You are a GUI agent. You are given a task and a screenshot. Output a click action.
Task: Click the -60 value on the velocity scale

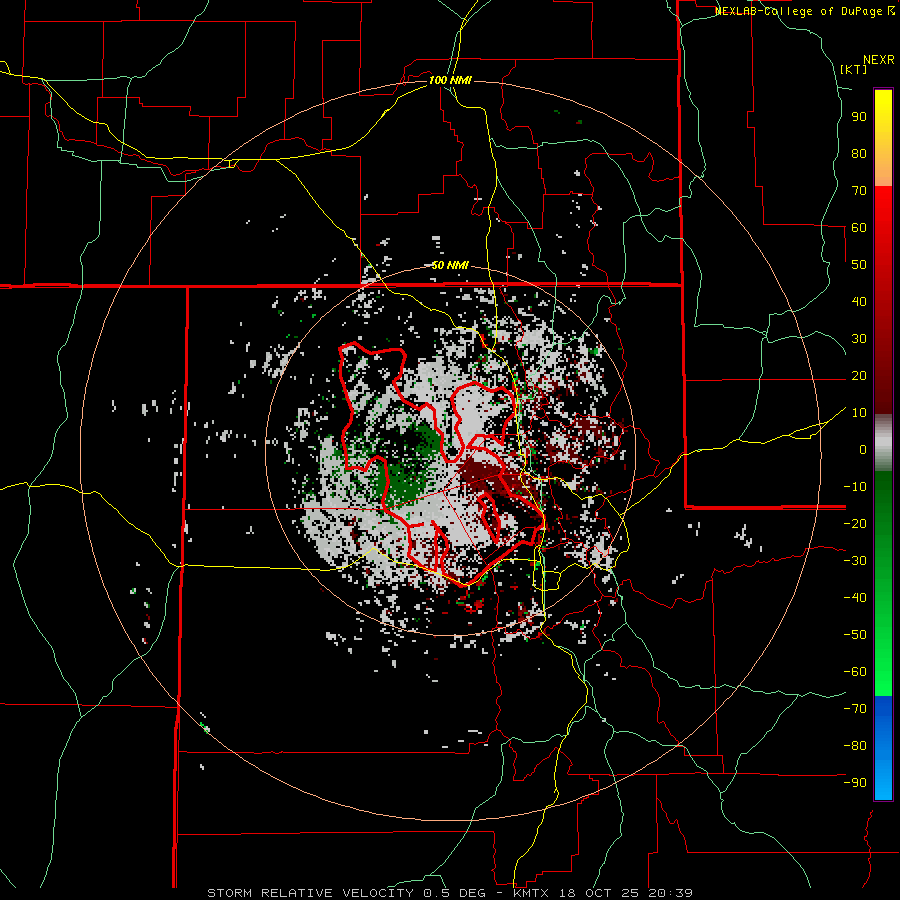click(x=855, y=672)
